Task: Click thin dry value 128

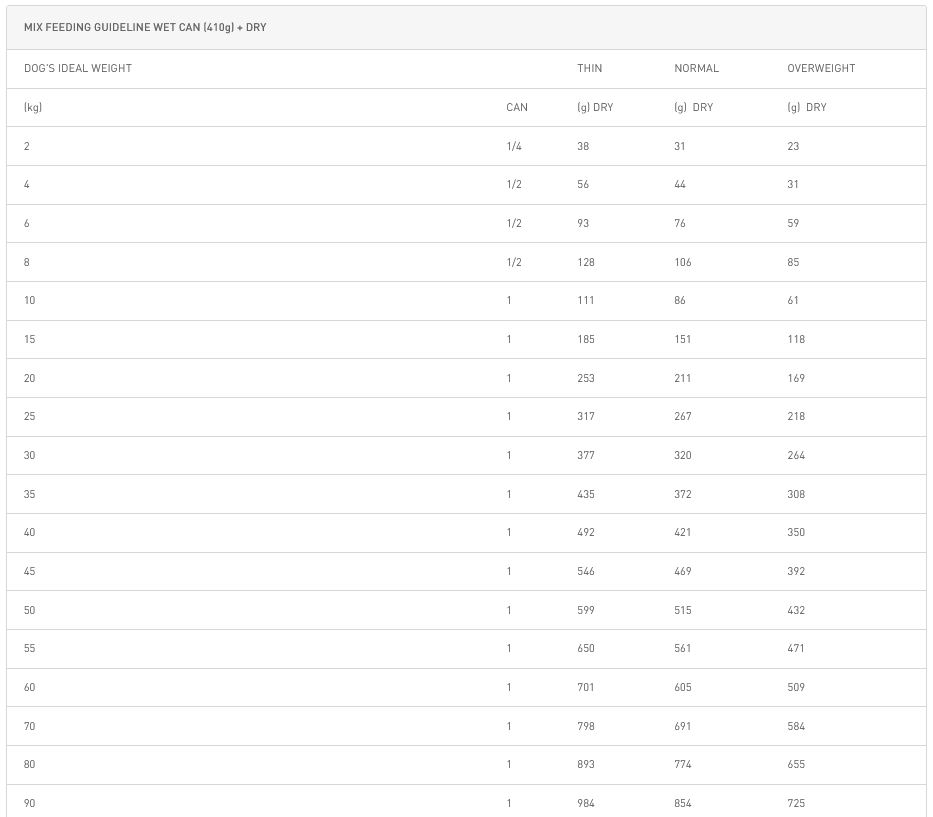Action: click(586, 262)
